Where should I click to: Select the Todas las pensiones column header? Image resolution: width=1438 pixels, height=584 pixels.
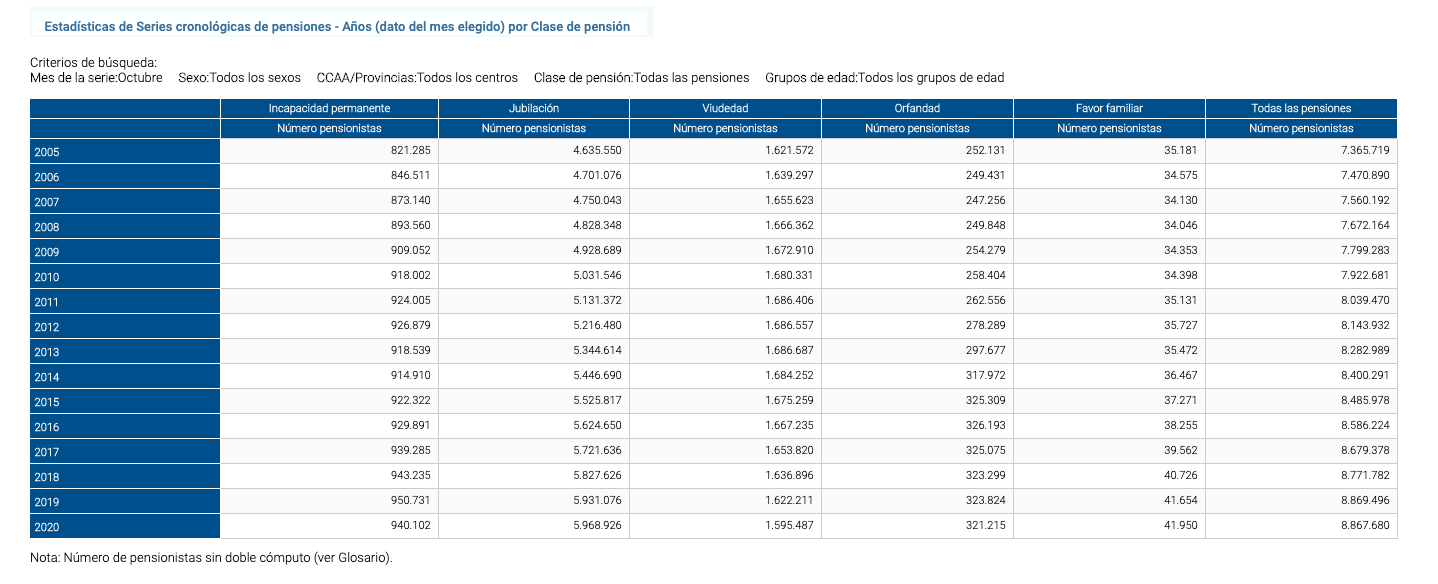pyautogui.click(x=1301, y=108)
